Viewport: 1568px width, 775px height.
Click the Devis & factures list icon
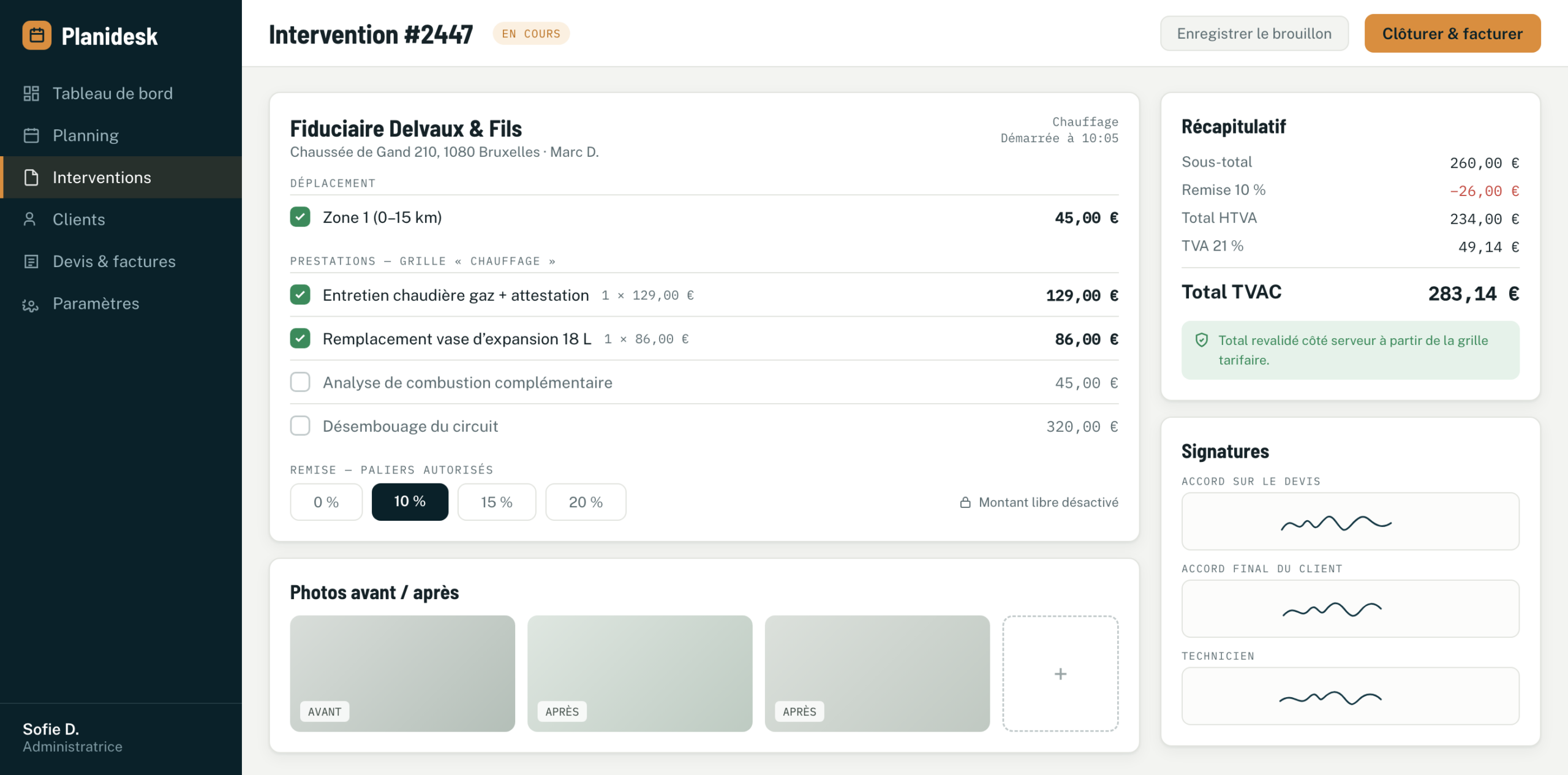(x=31, y=262)
